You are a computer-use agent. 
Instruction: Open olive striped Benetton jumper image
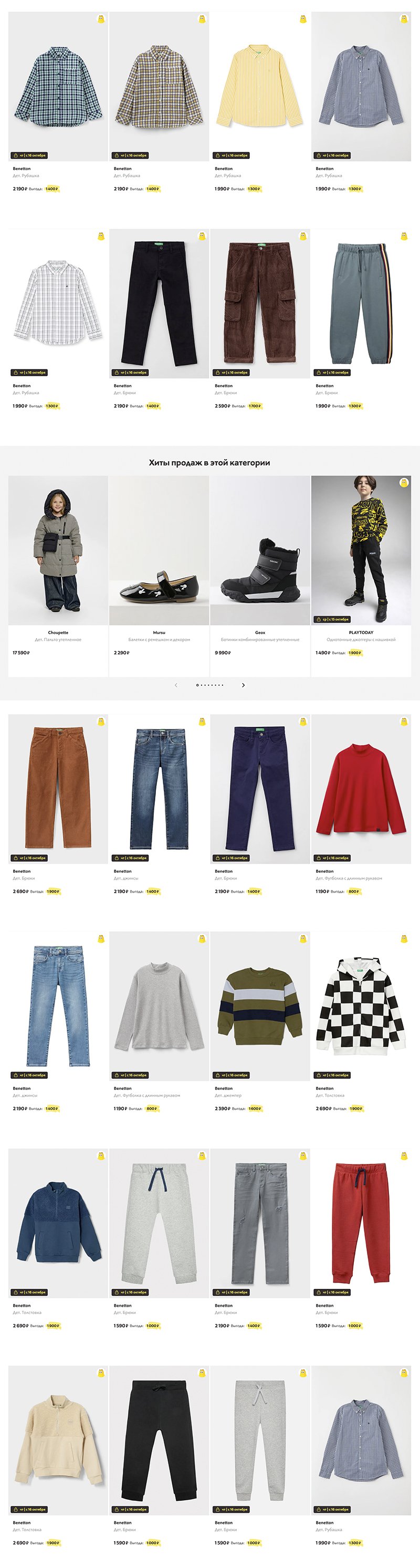click(x=260, y=1006)
